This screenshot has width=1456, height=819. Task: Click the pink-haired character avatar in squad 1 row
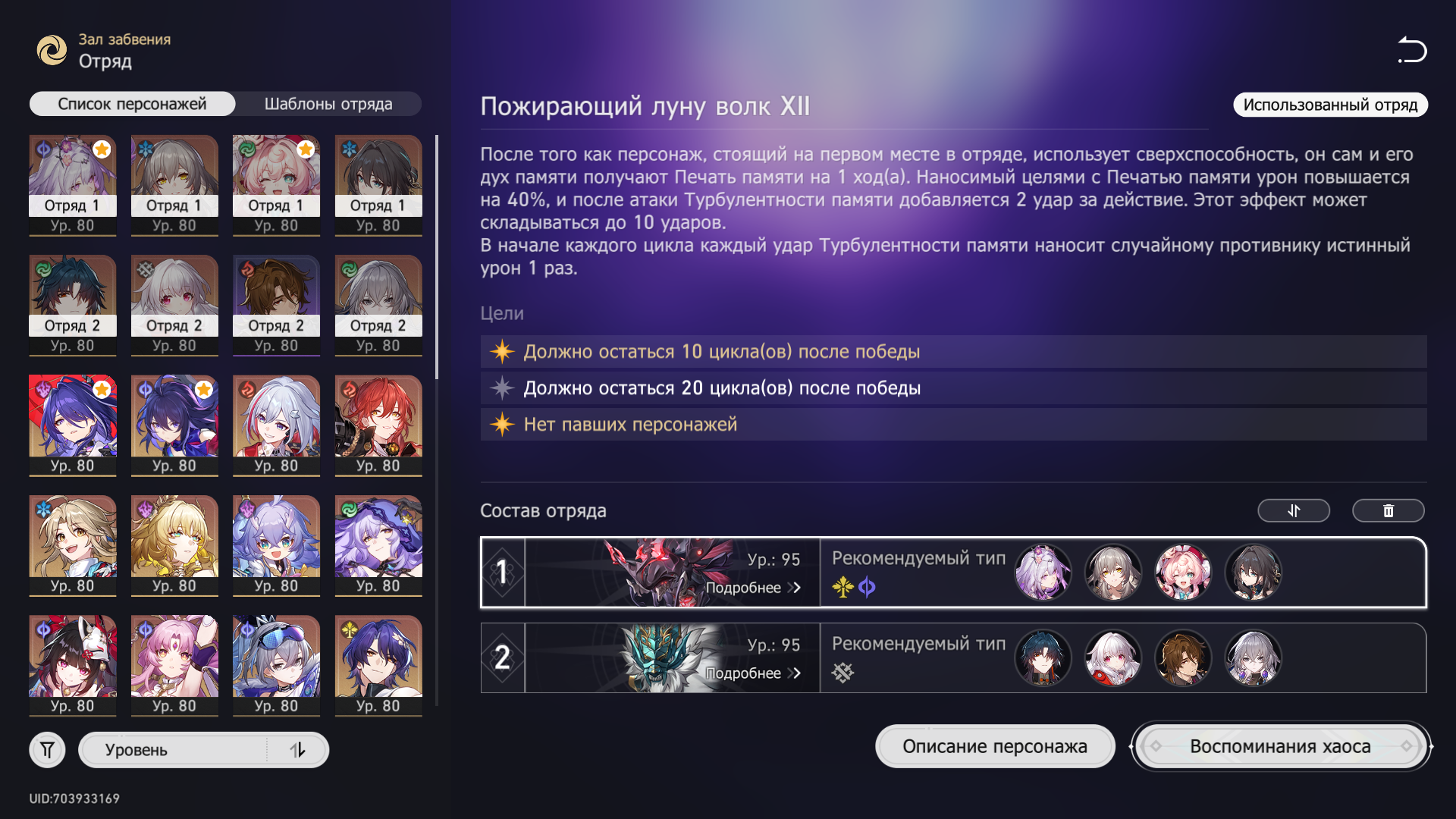click(x=1183, y=573)
